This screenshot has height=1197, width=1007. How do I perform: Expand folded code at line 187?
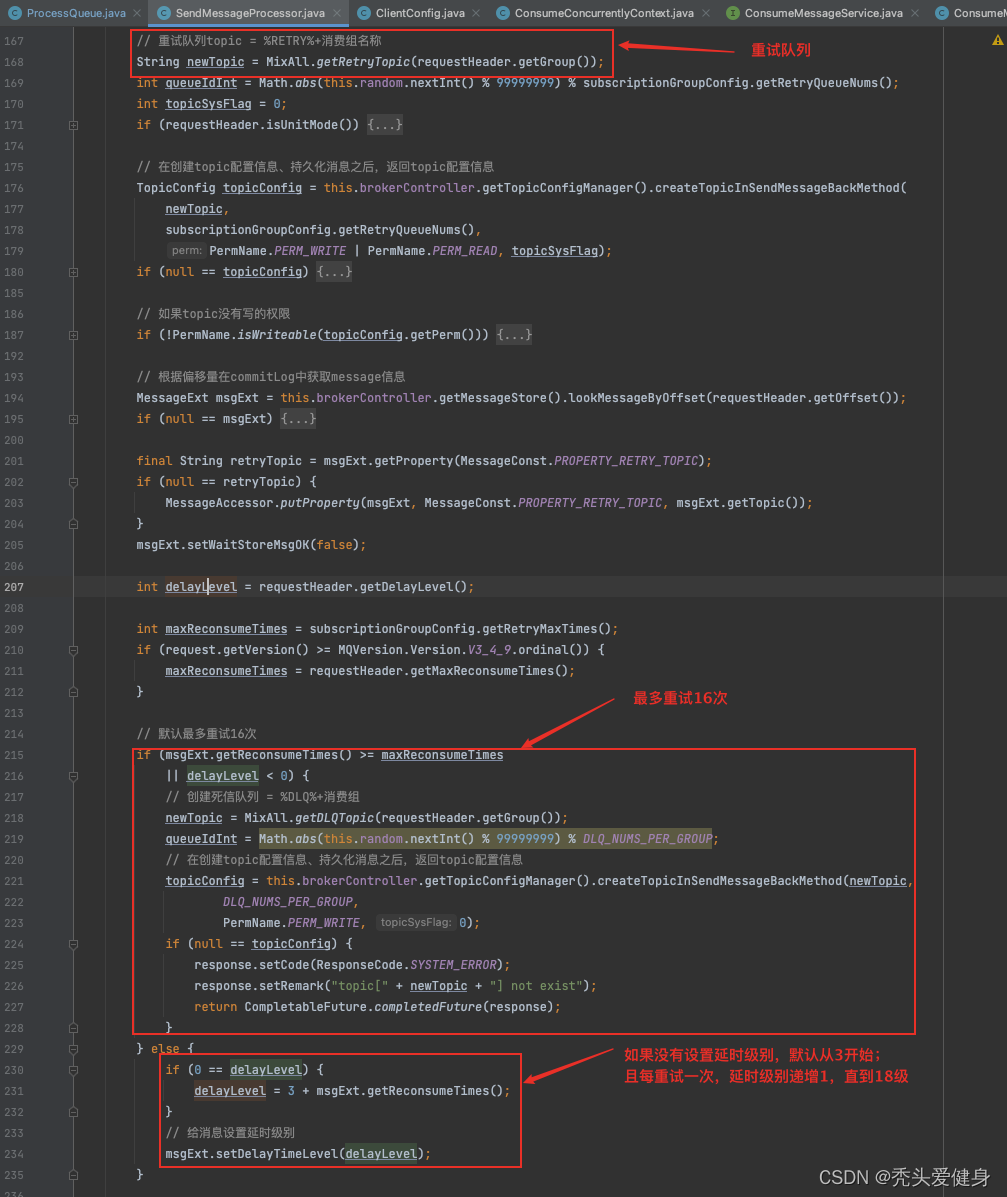[73, 335]
